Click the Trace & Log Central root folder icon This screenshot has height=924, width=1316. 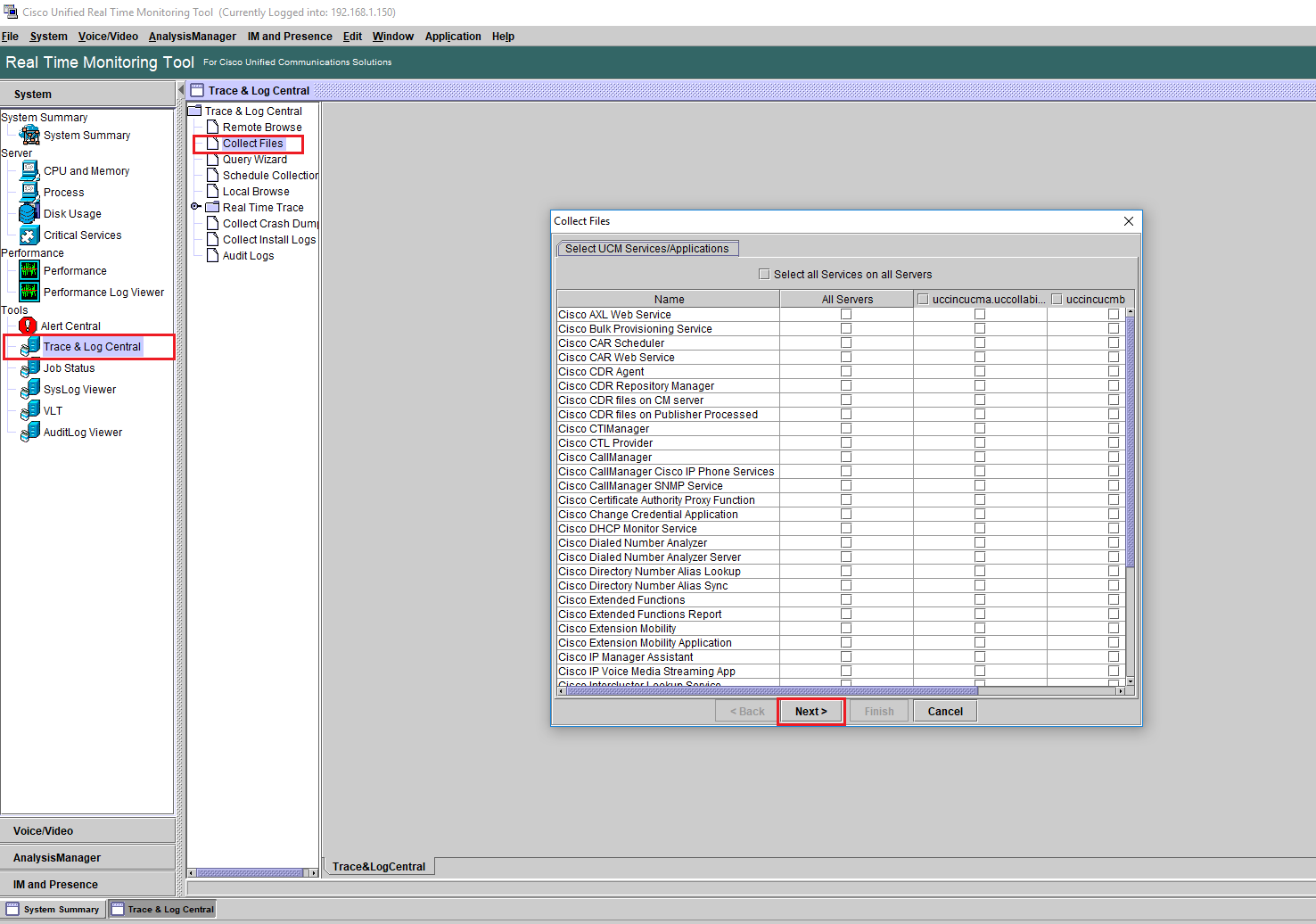click(x=194, y=111)
